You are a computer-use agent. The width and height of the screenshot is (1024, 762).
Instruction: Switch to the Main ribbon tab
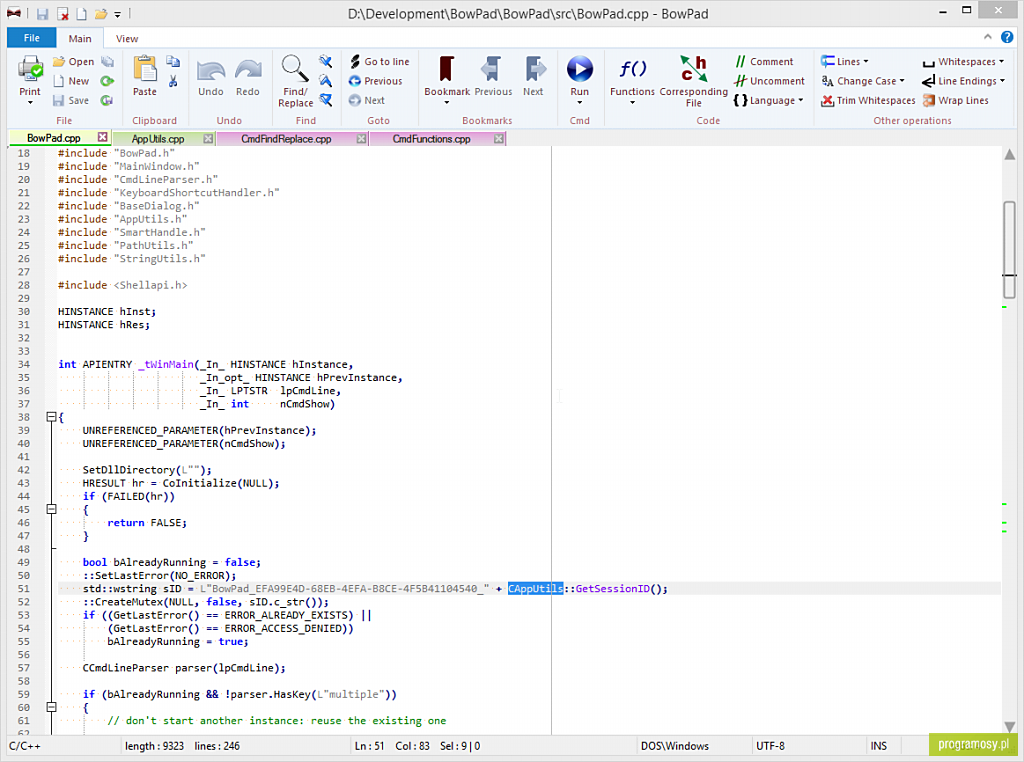point(80,39)
